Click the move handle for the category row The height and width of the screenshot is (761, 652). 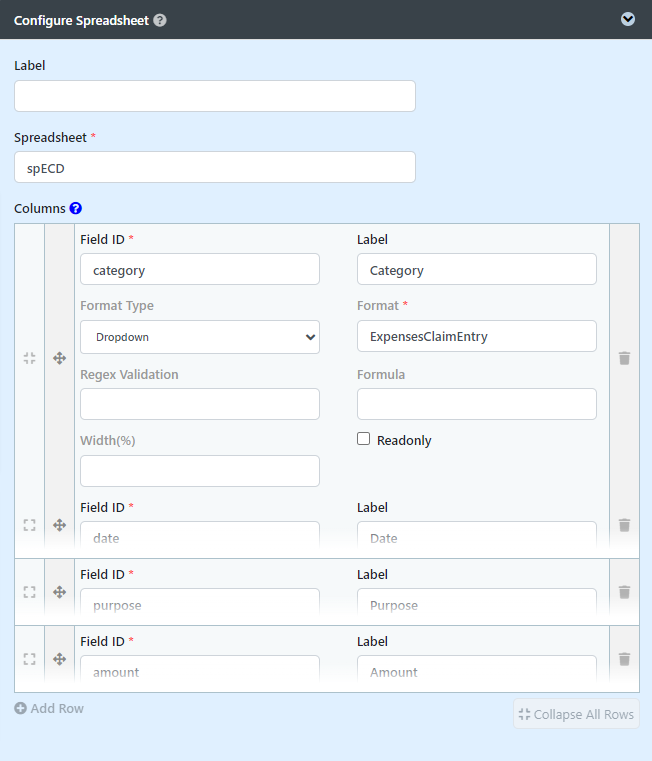59,358
